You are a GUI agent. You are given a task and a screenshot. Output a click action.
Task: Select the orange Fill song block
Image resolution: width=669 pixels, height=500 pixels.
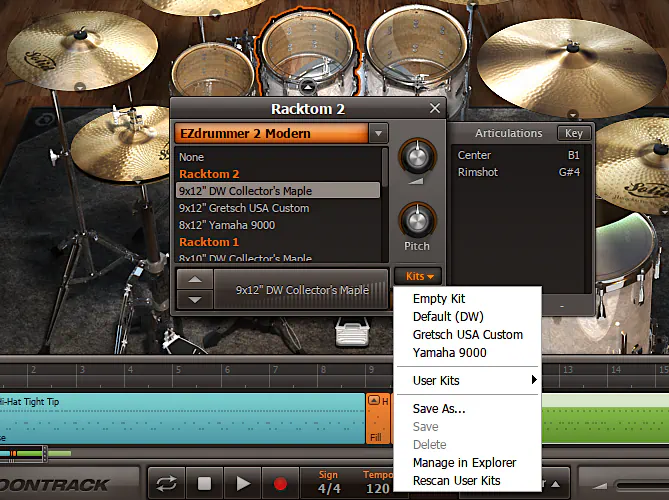coord(378,419)
